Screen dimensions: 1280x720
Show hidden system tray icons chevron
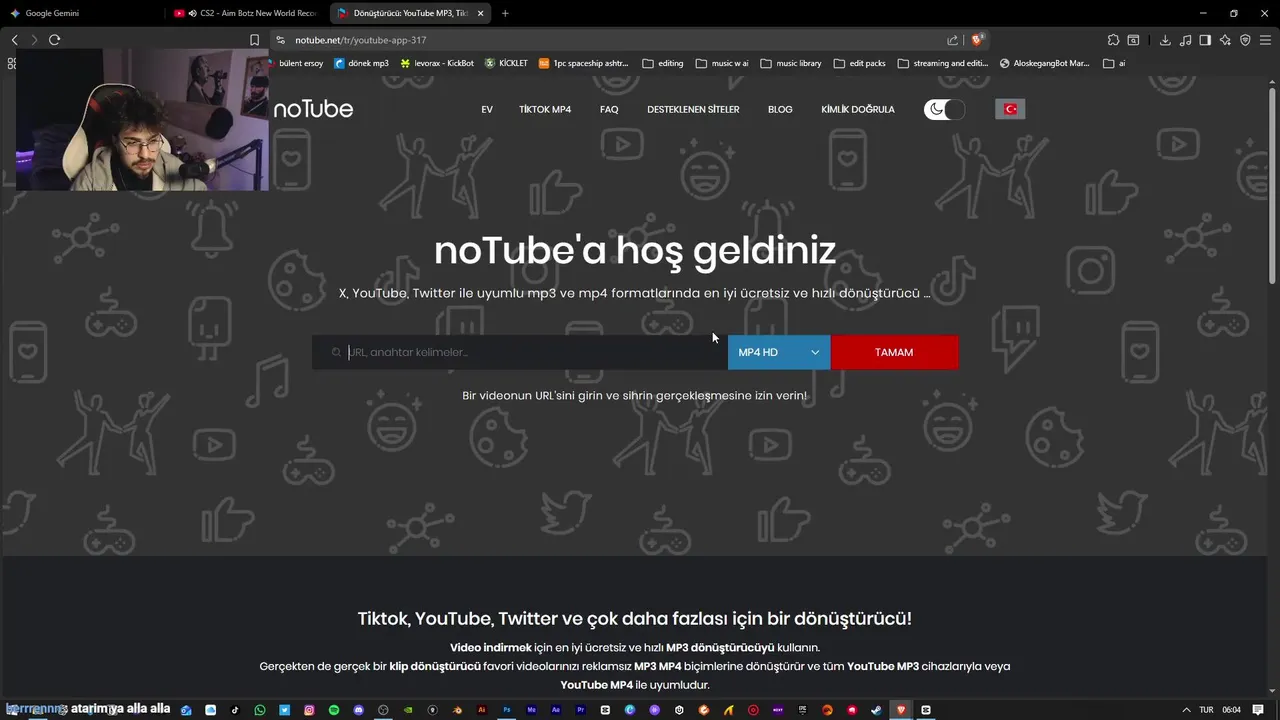click(x=1186, y=710)
